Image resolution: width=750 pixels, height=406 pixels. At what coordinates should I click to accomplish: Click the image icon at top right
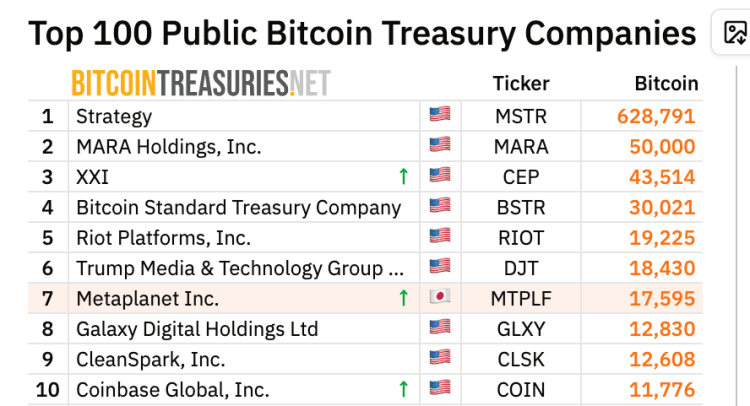(735, 33)
